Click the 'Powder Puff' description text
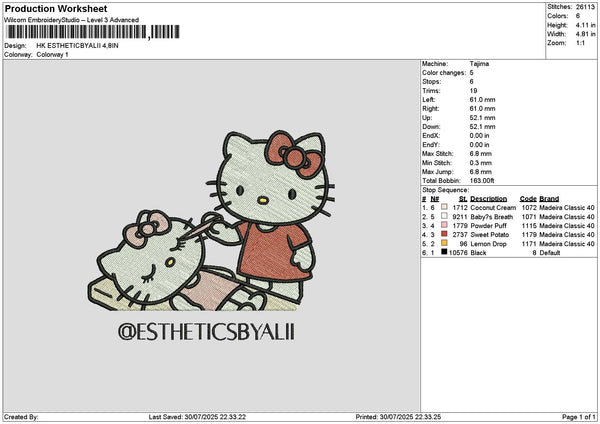The image size is (600, 424). click(489, 226)
